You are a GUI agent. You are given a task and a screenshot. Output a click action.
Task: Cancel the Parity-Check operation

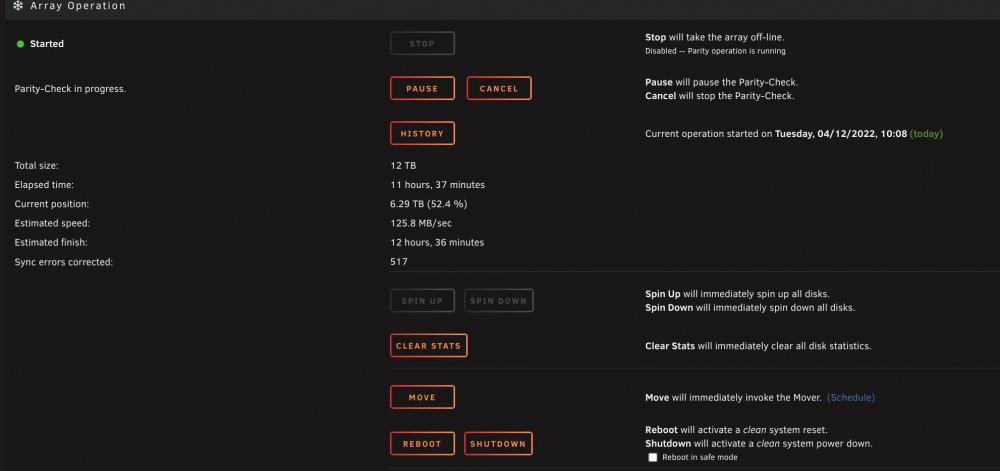499,89
